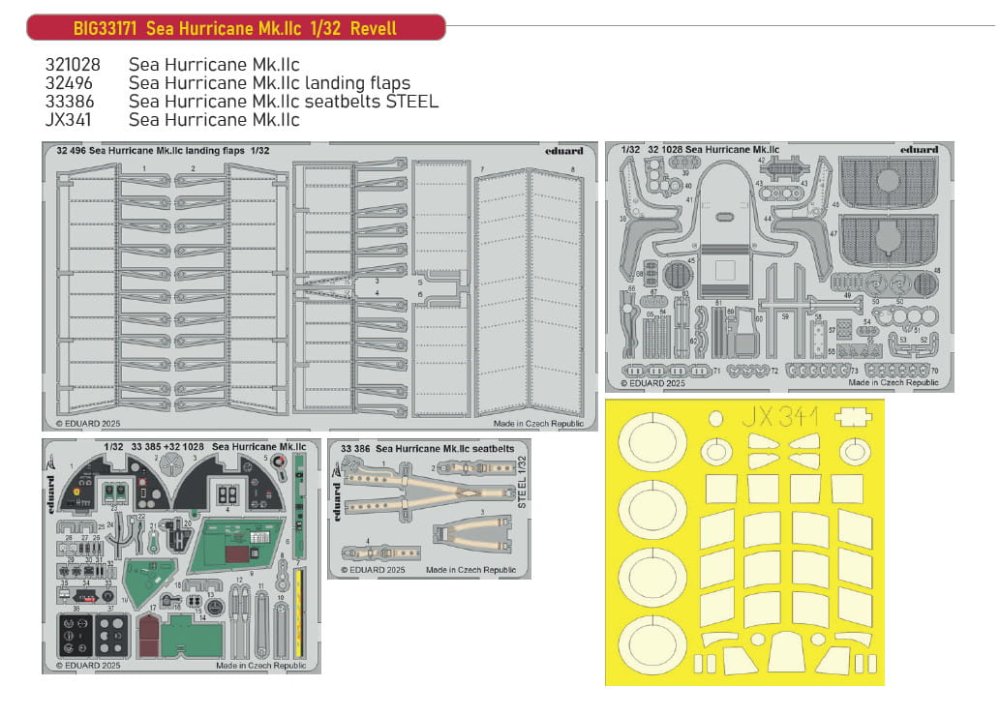Click cross-shaped mask right of JX 341 lettering
Image resolution: width=1000 pixels, height=716 pixels.
(853, 417)
